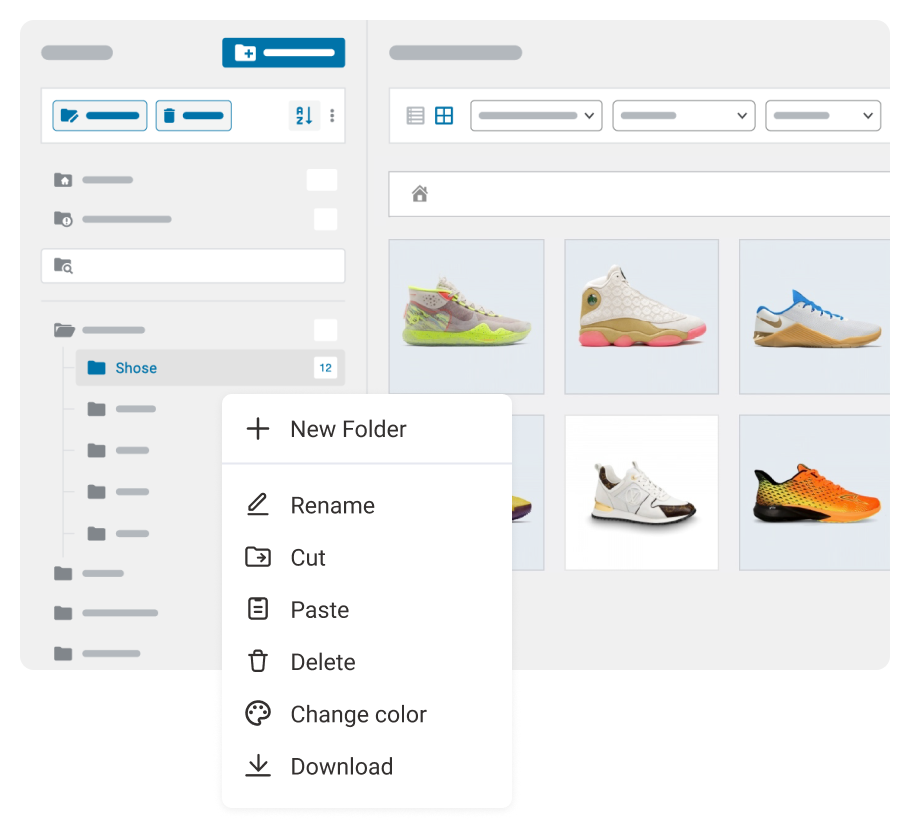Choose Download from the context menu
The width and height of the screenshot is (910, 820).
point(341,766)
